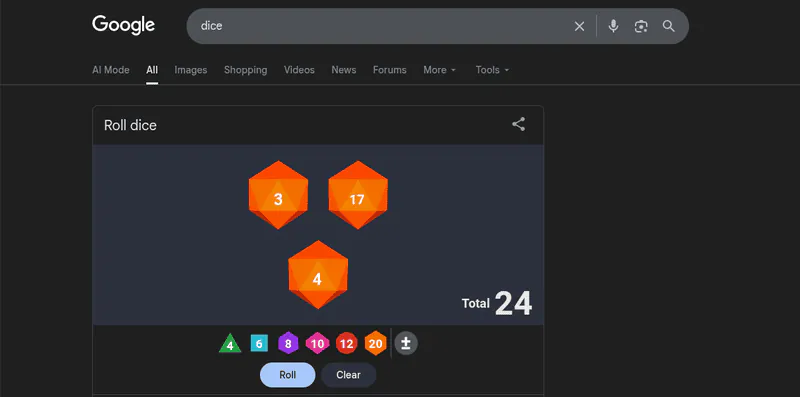Click the rolled die showing 17
Image resolution: width=800 pixels, height=397 pixels.
(x=358, y=195)
